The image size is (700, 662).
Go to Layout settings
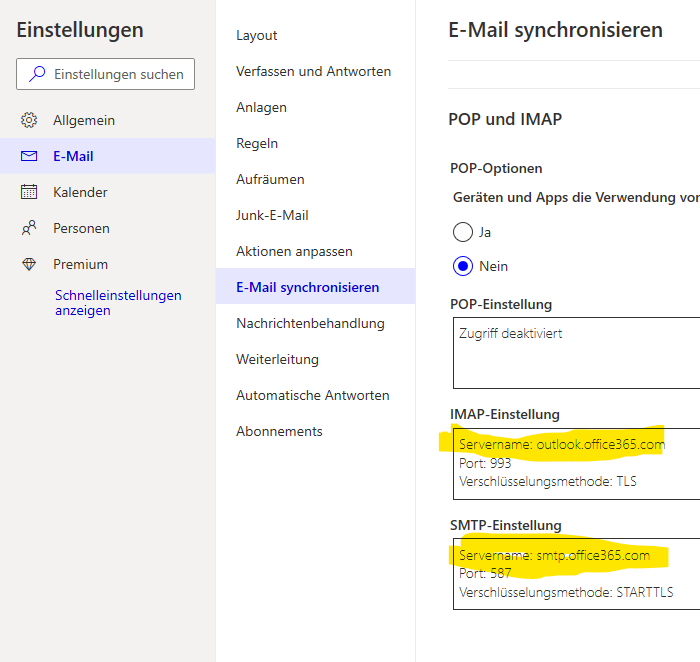click(316, 35)
